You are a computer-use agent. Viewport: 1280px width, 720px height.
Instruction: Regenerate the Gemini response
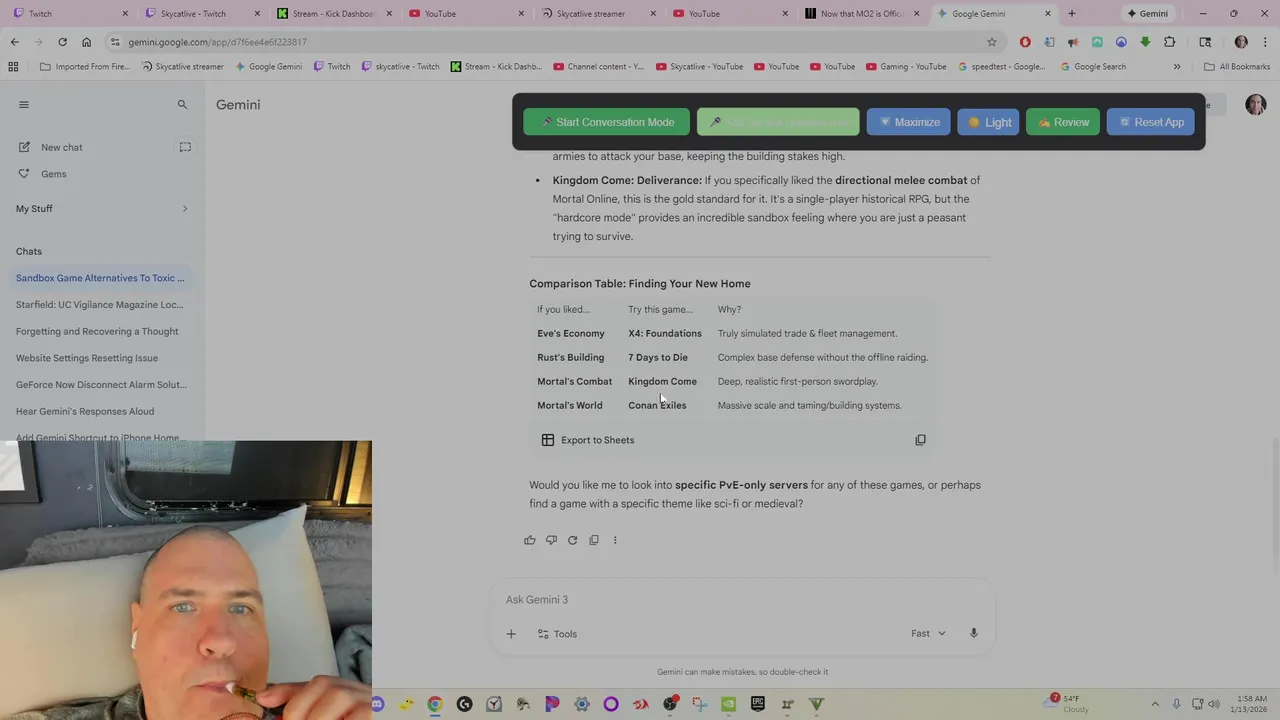pos(572,540)
